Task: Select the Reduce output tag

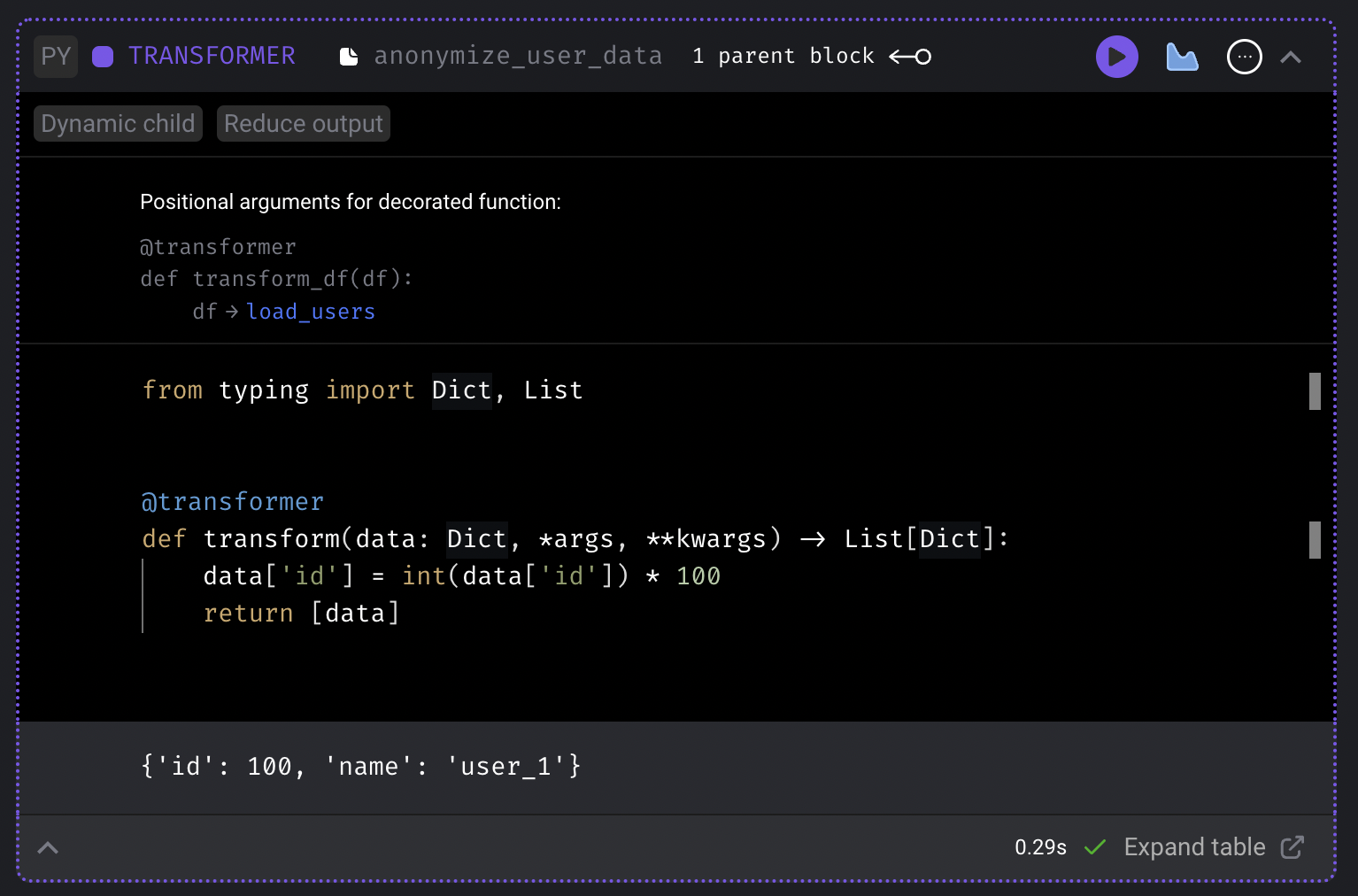Action: pyautogui.click(x=304, y=124)
